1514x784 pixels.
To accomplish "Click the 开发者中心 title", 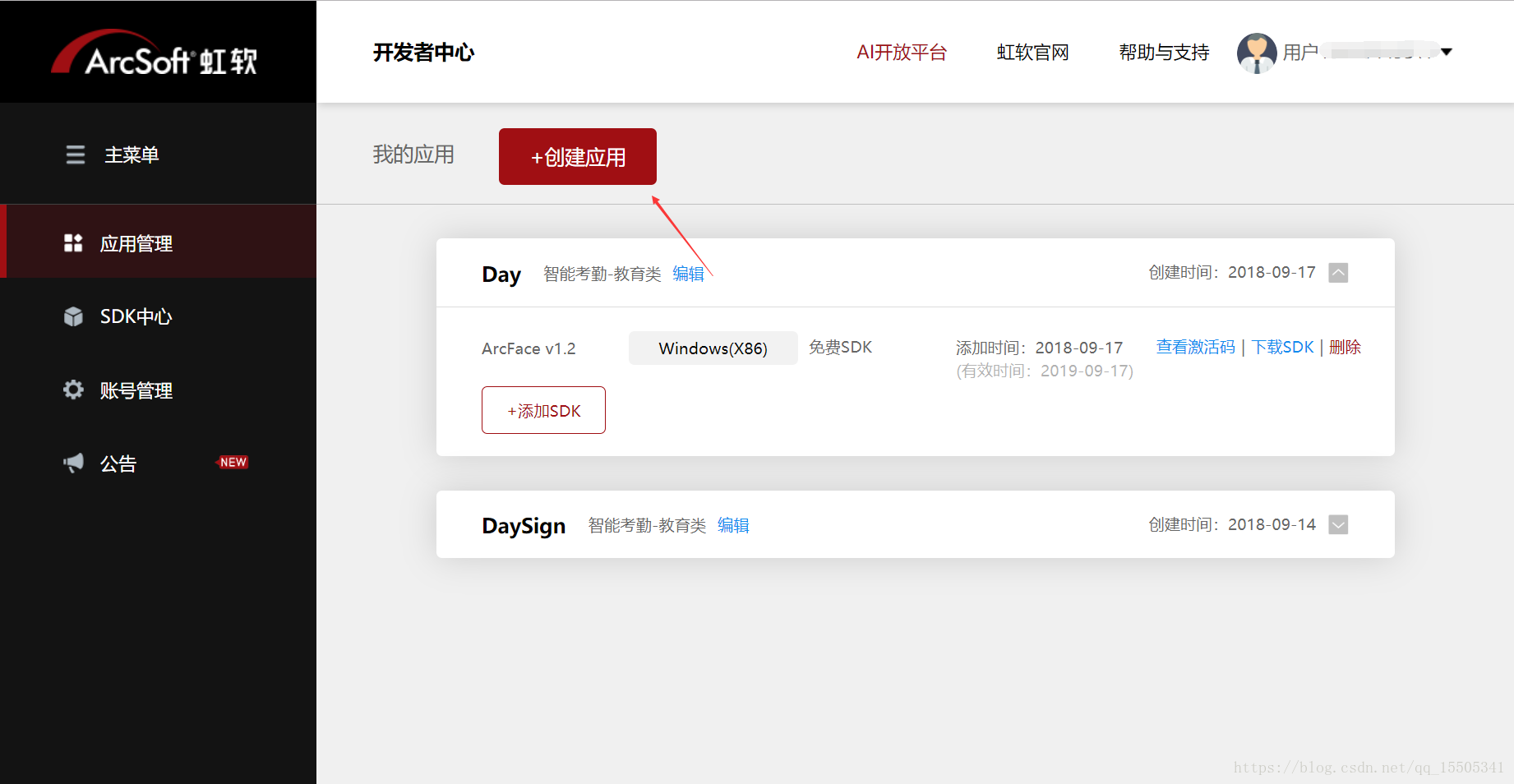I will click(423, 53).
